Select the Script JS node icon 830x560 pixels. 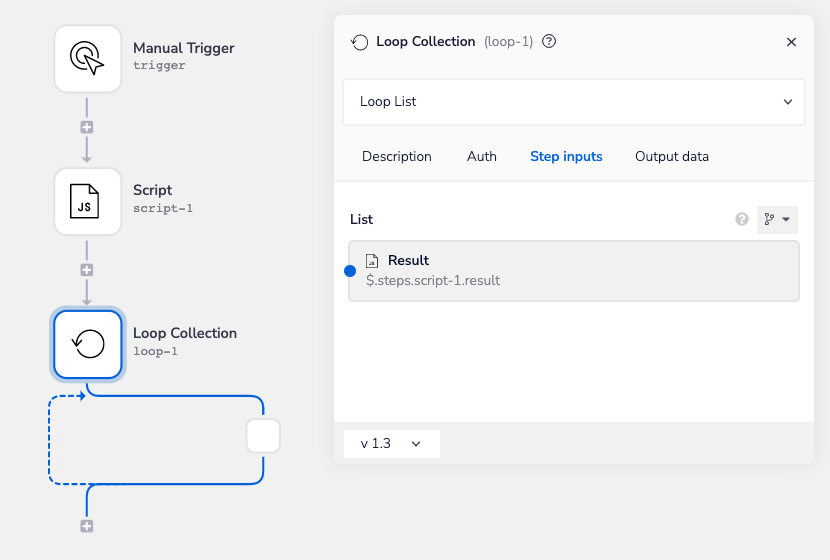pos(87,201)
